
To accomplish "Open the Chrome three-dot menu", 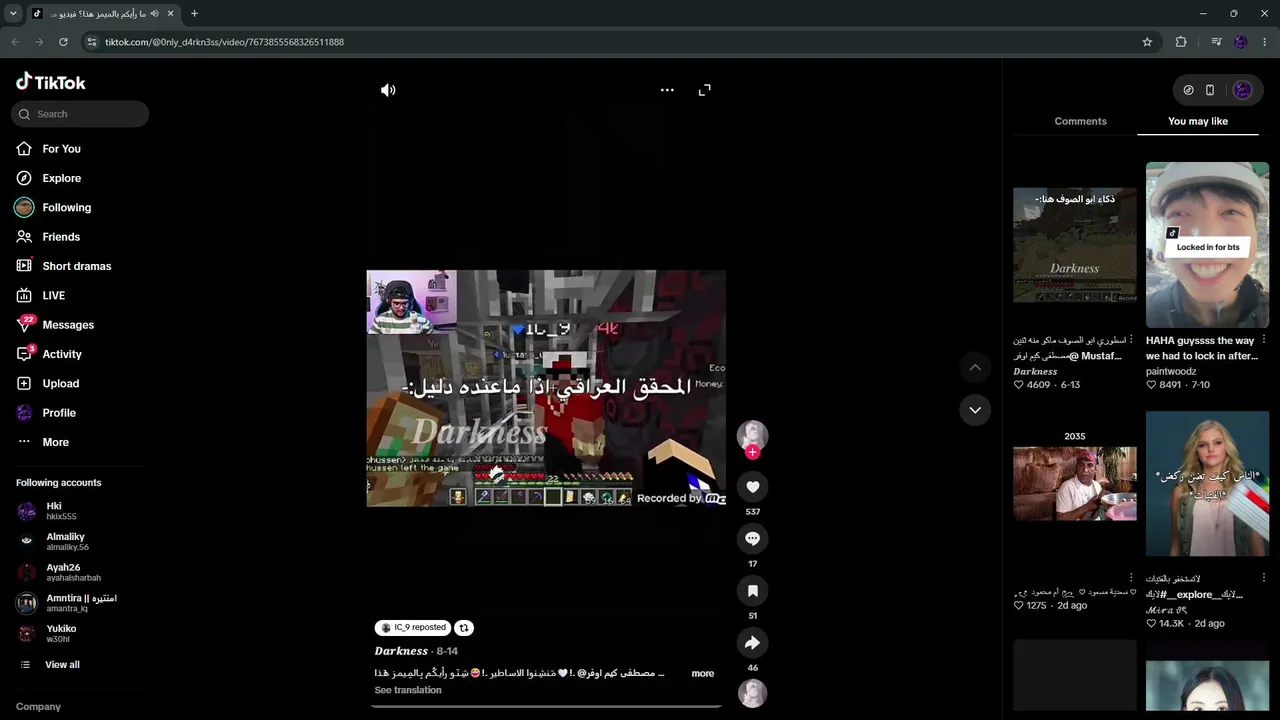I will (x=1265, y=42).
